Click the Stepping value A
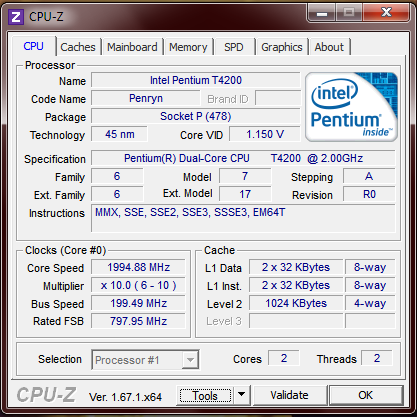The width and height of the screenshot is (417, 417). (369, 176)
